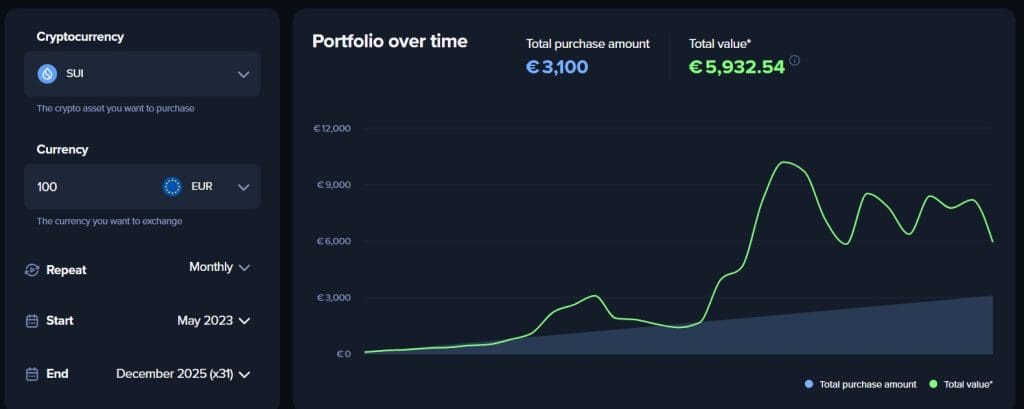This screenshot has height=409, width=1024.
Task: Click the 100 amount input field
Action: click(x=90, y=186)
